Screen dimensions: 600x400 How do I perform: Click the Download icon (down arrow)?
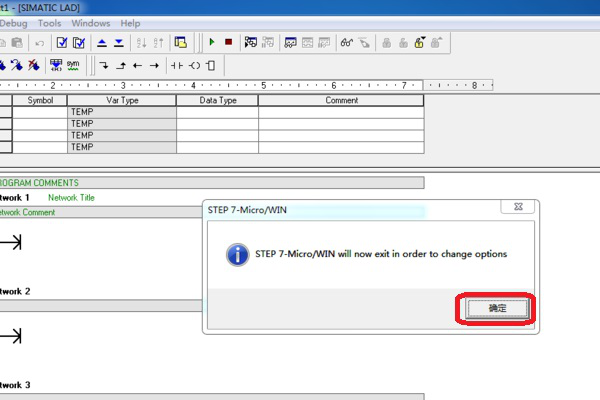(x=119, y=42)
